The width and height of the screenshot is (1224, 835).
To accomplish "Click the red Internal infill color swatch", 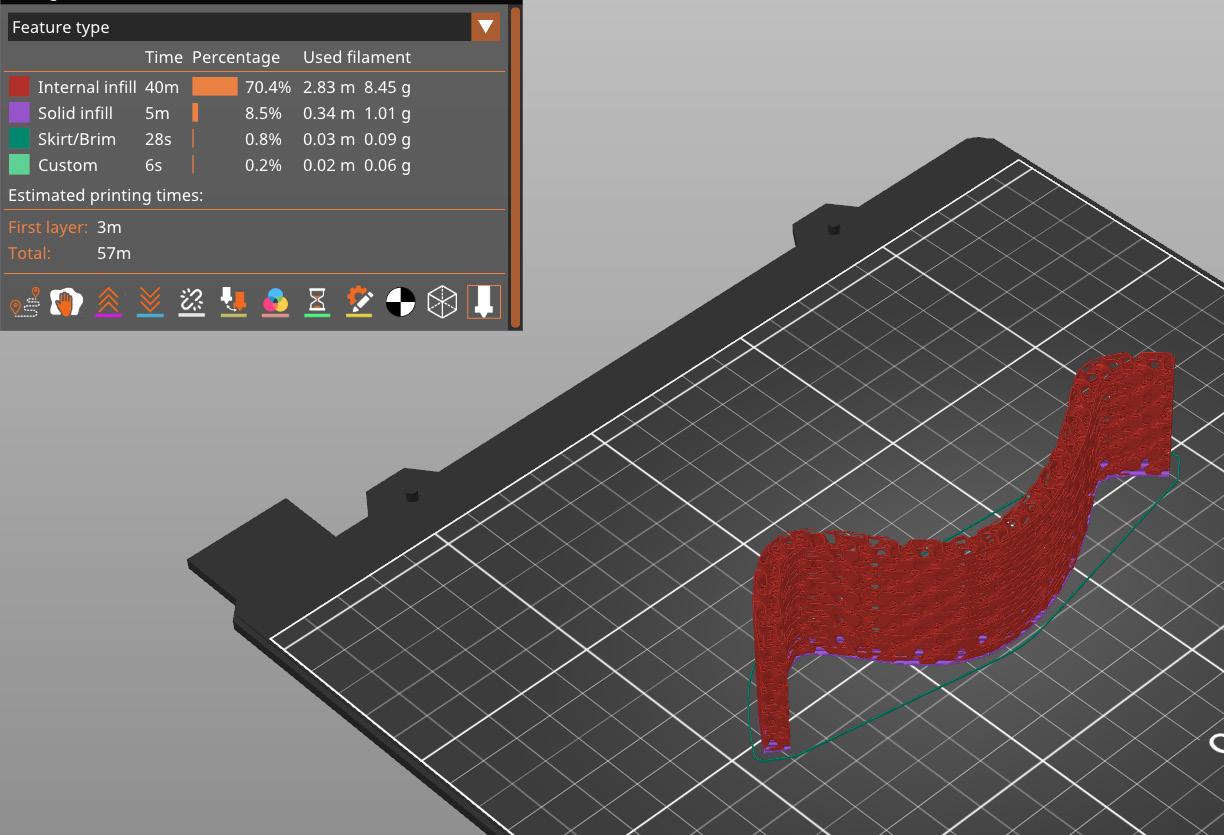I will tap(19, 87).
